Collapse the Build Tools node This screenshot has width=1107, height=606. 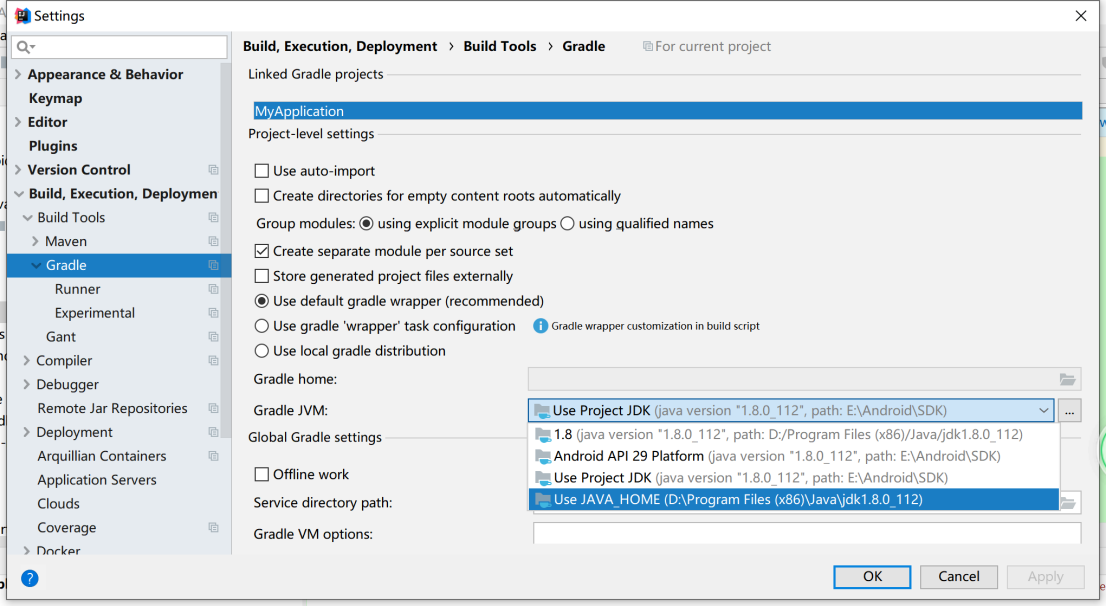click(x=28, y=218)
